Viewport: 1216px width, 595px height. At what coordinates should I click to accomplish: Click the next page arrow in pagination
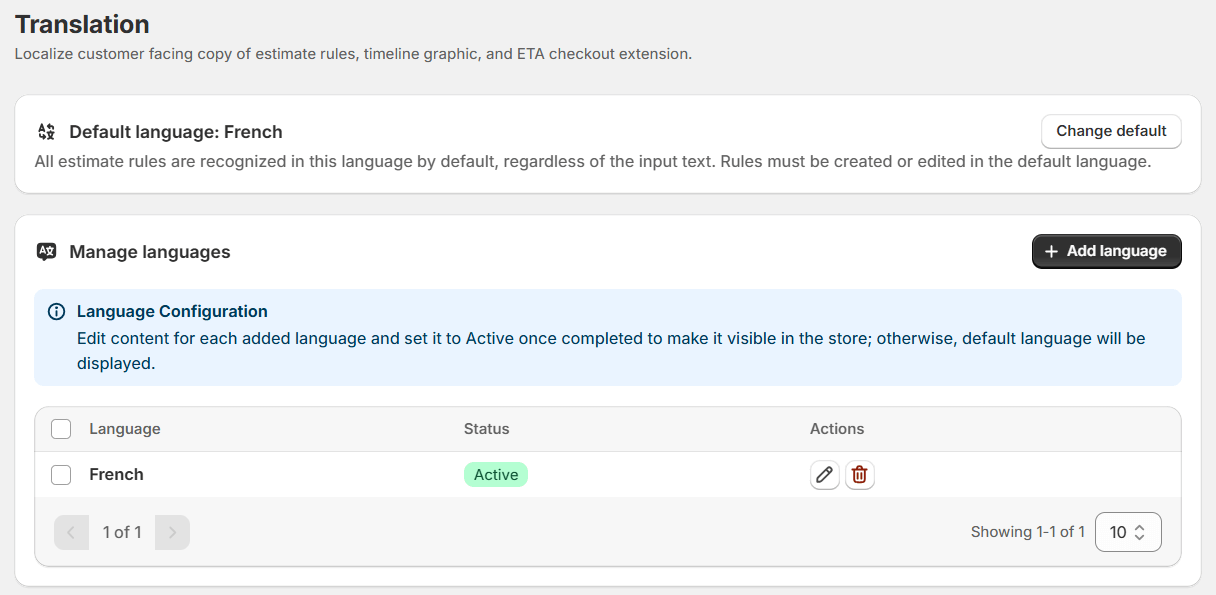click(x=171, y=531)
